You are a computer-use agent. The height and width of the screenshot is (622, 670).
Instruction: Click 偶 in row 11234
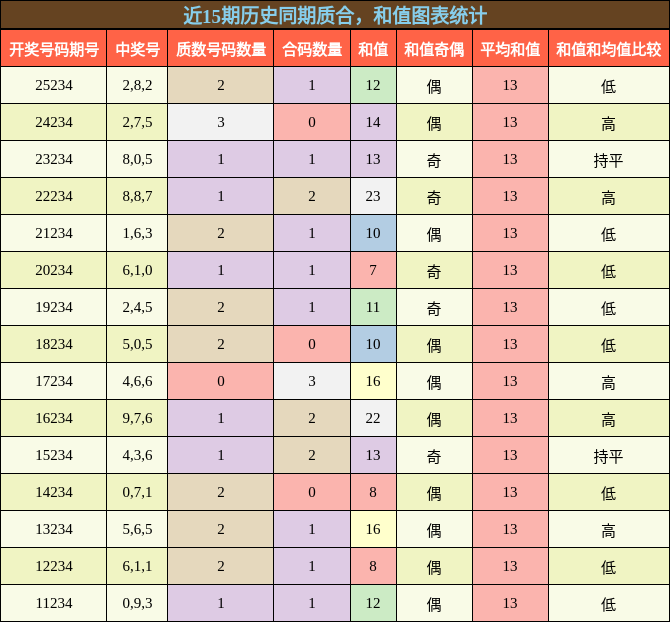coord(434,604)
